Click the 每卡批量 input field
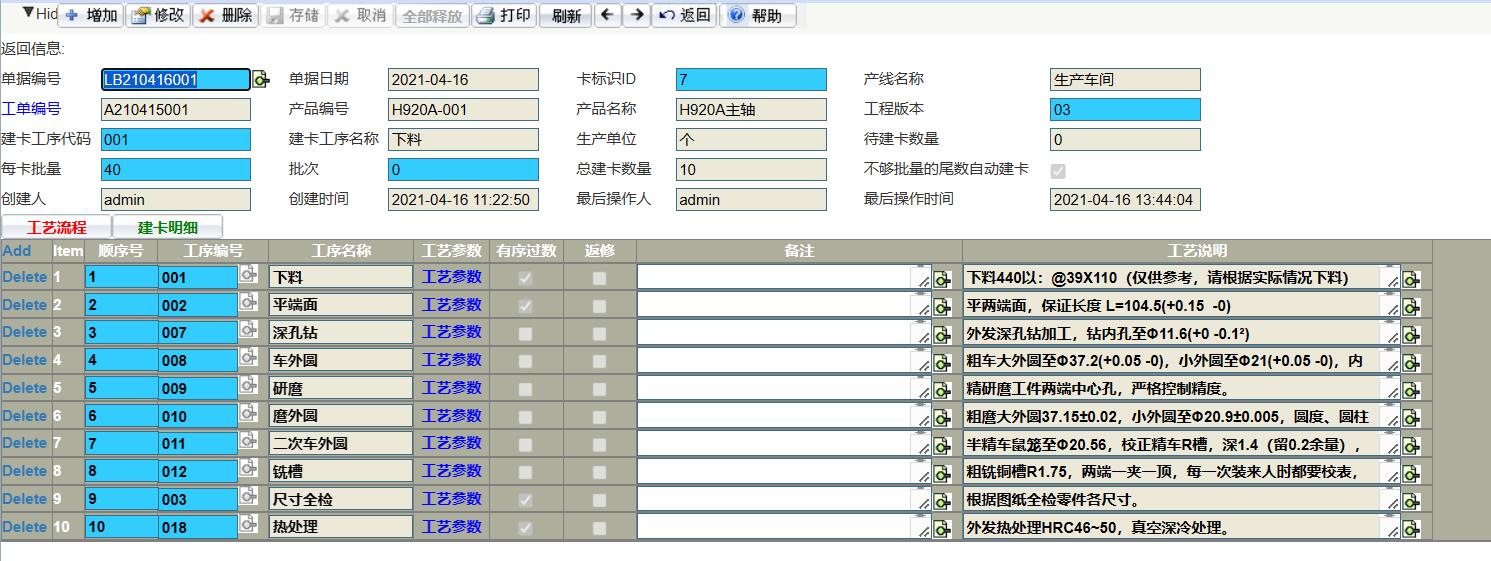 176,170
